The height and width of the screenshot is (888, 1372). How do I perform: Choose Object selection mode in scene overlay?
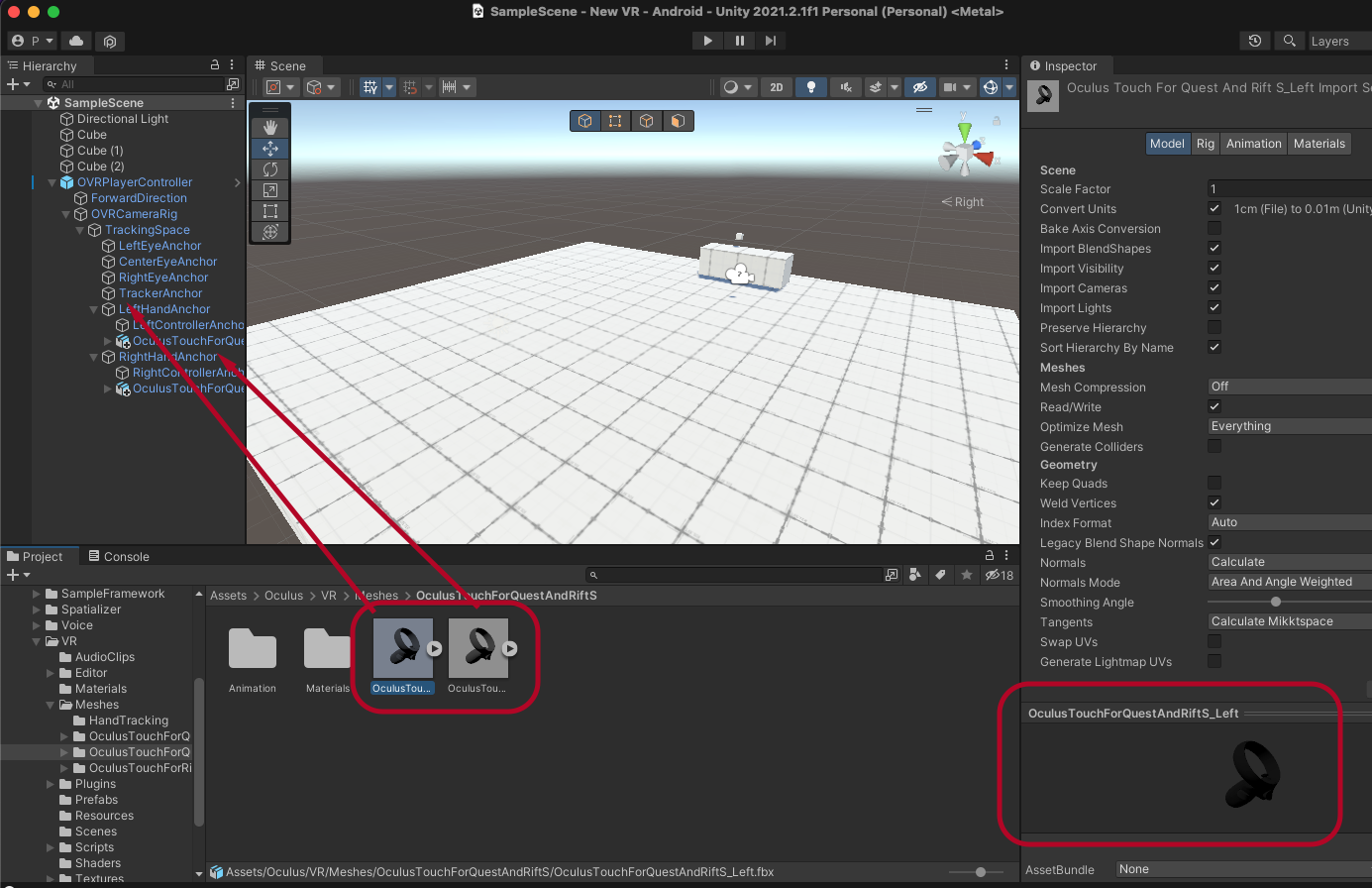click(585, 121)
